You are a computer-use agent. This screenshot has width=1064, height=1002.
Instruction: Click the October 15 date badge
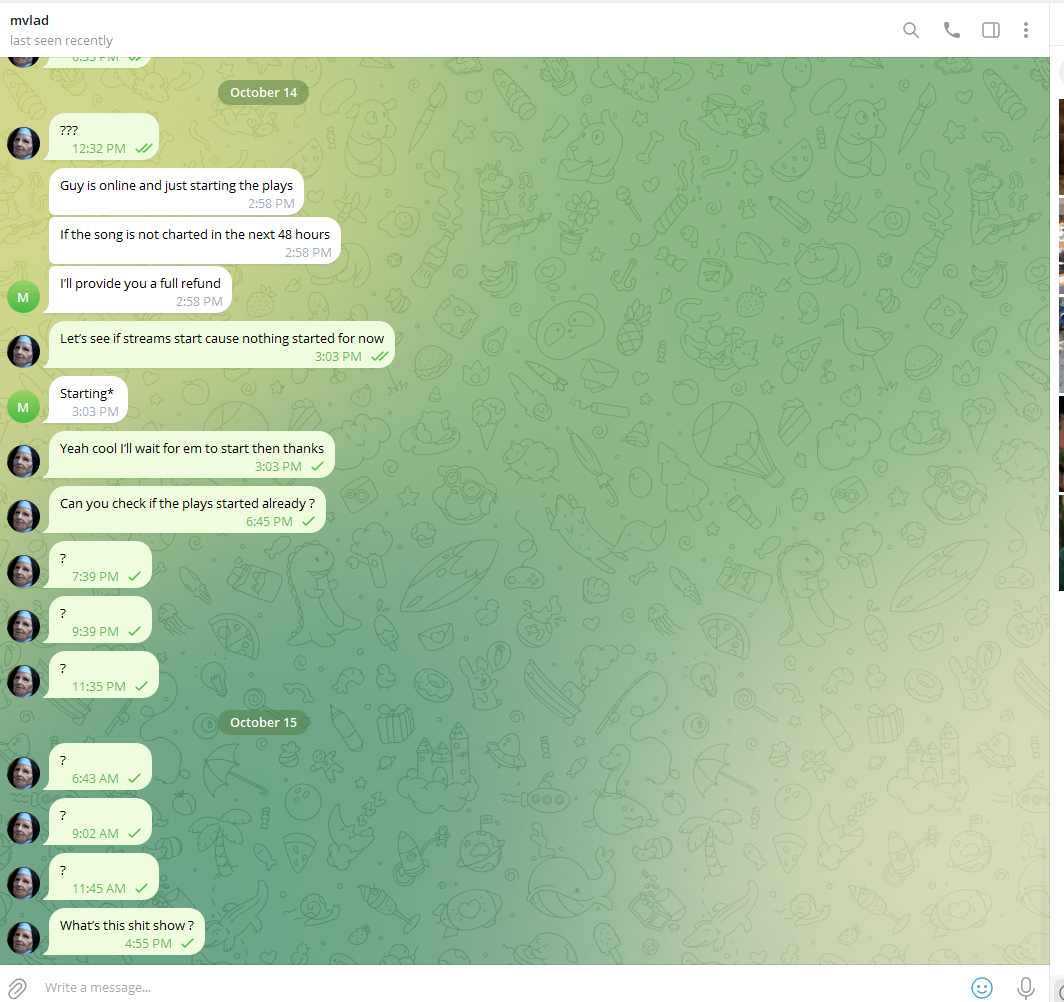[263, 722]
